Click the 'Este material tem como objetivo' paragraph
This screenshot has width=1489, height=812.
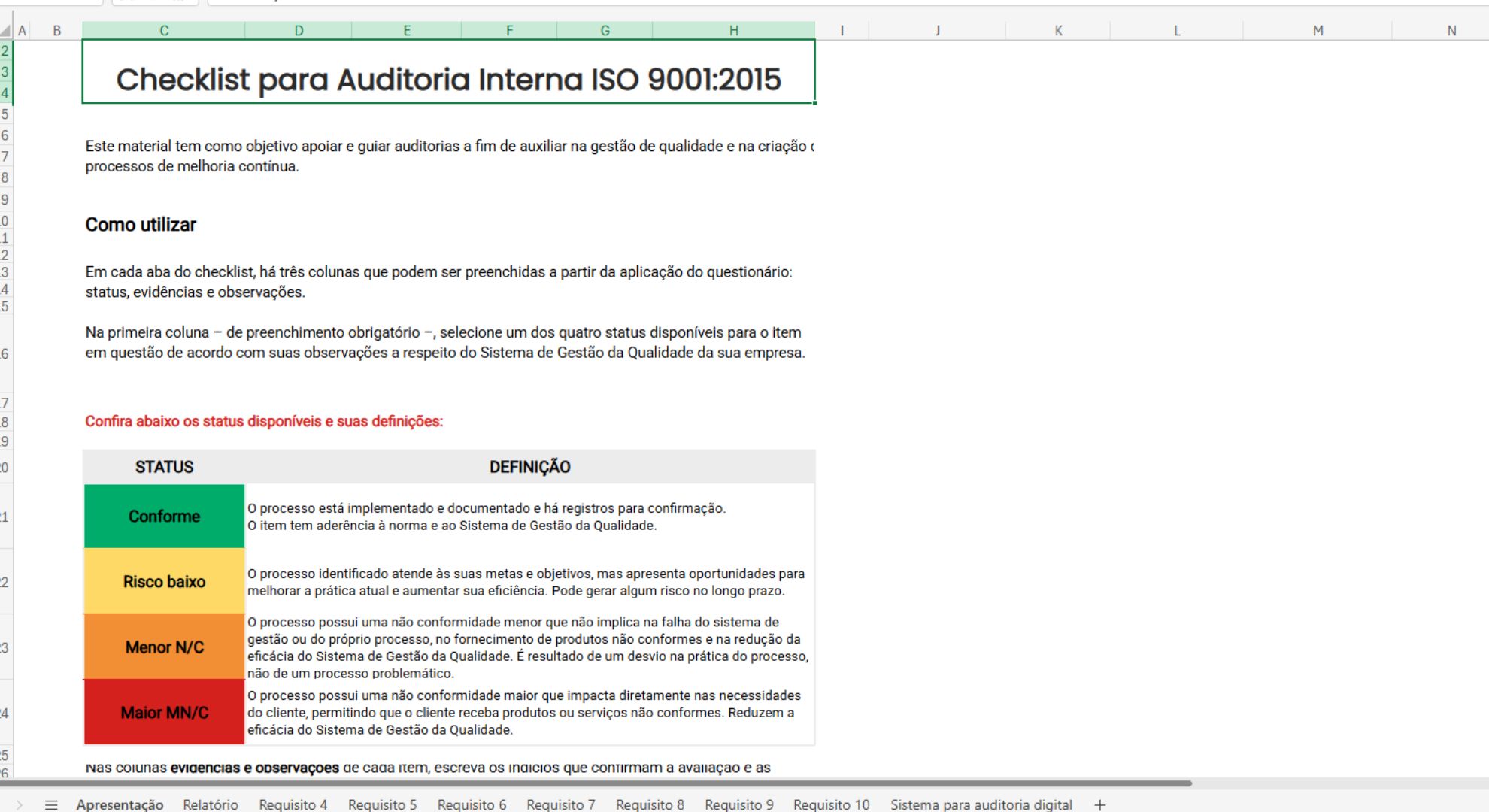tap(449, 156)
